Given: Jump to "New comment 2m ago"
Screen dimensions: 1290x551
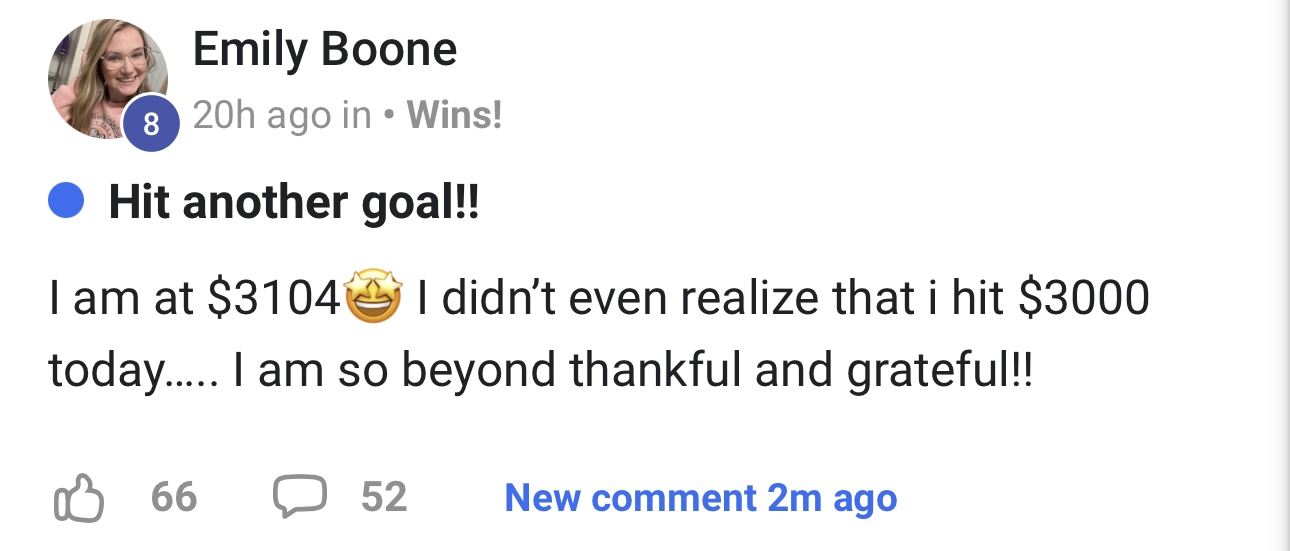Looking at the screenshot, I should coord(700,497).
